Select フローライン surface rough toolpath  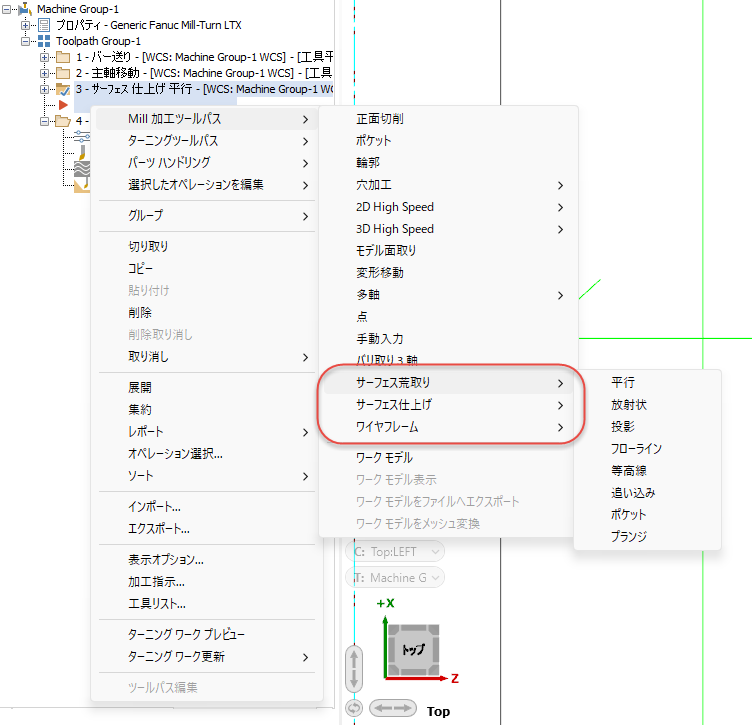click(x=647, y=449)
